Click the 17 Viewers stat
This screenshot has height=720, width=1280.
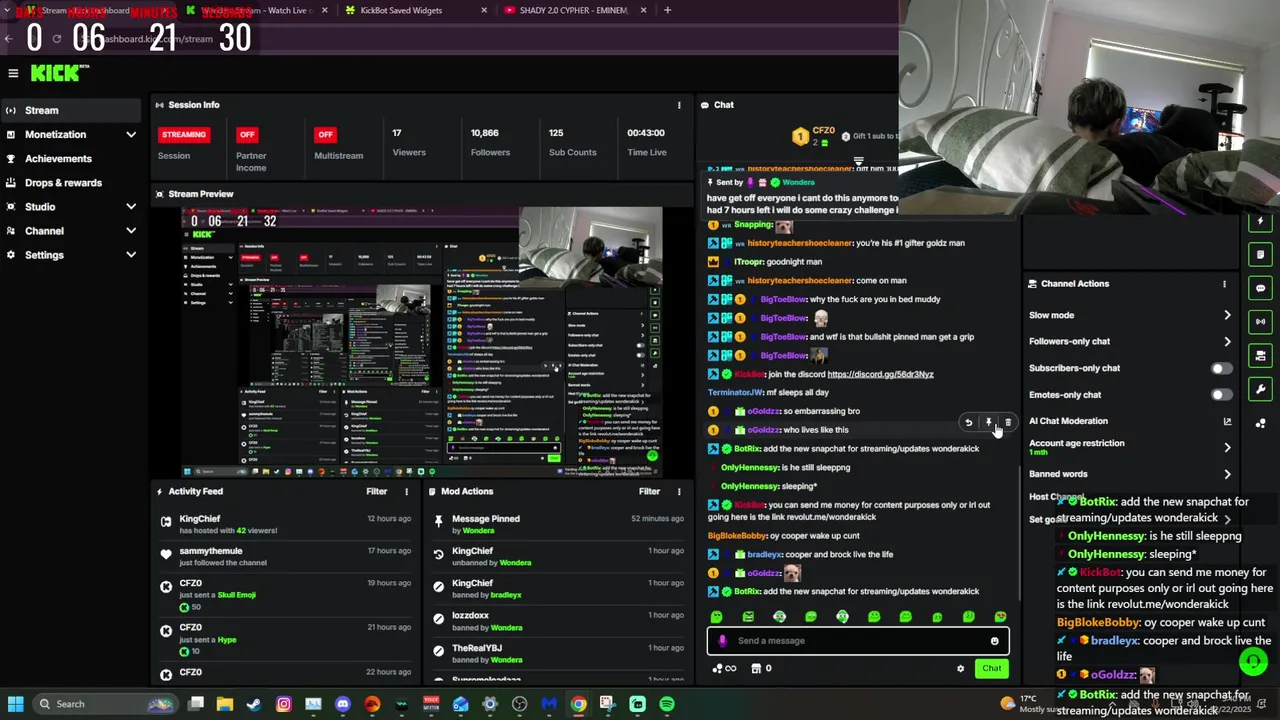(x=409, y=143)
